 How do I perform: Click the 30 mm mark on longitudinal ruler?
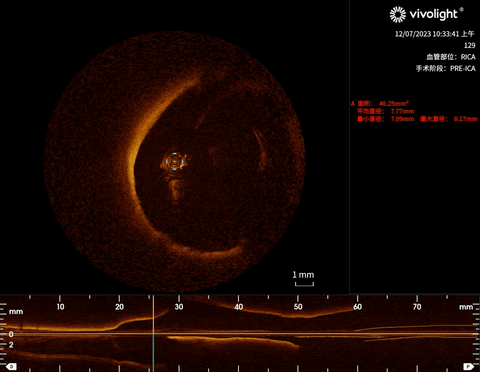179,306
